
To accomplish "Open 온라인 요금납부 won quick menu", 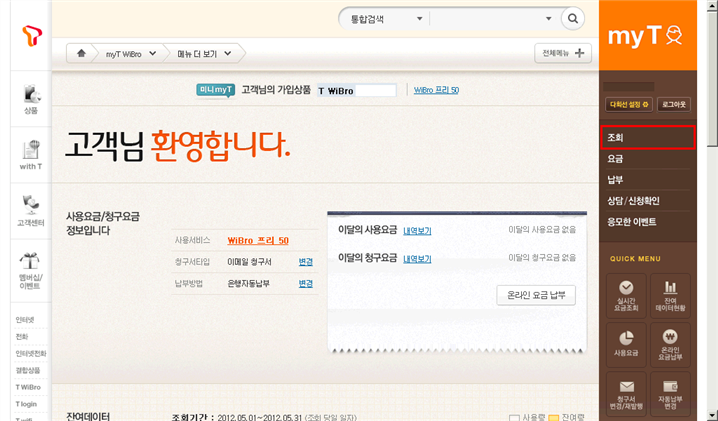I will (x=670, y=344).
